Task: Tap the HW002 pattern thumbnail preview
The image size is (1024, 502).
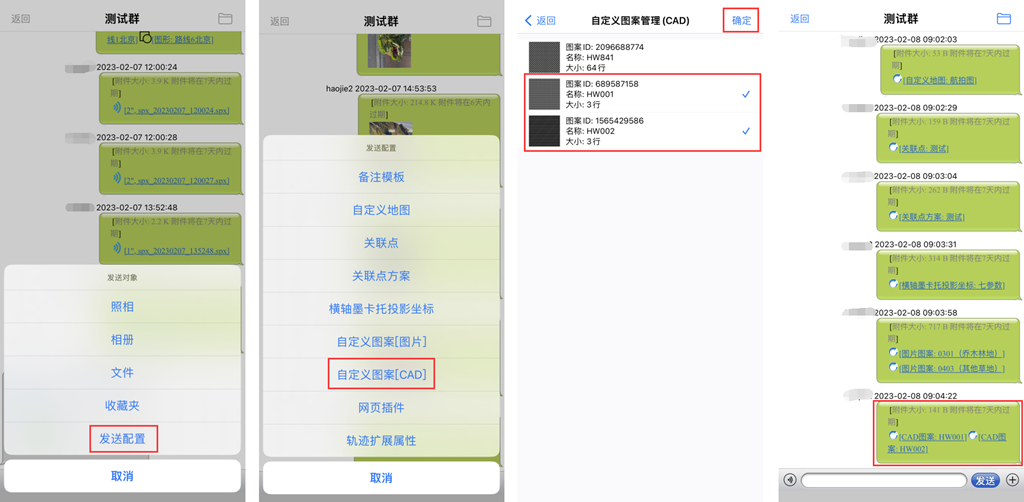Action: click(544, 131)
